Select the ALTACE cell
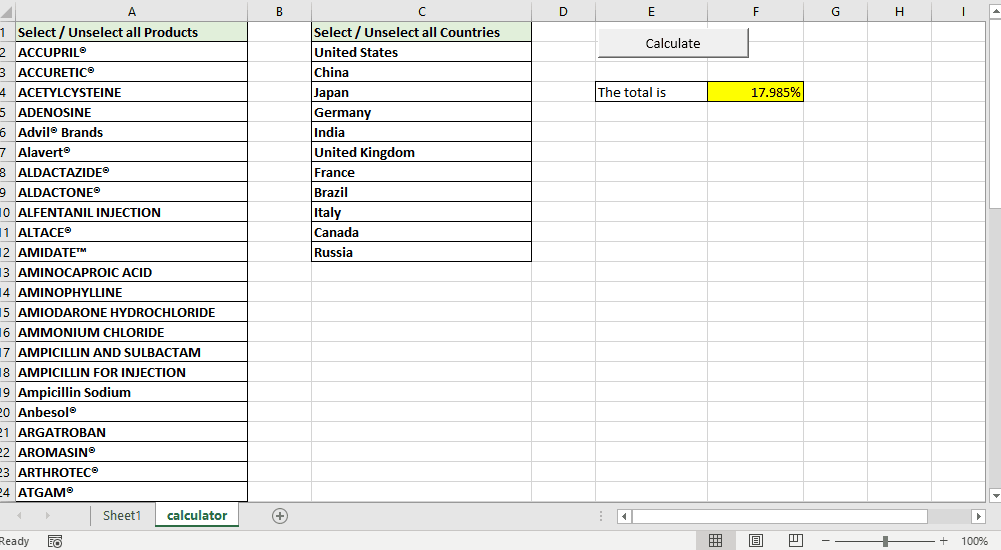The image size is (1001, 550). (132, 232)
